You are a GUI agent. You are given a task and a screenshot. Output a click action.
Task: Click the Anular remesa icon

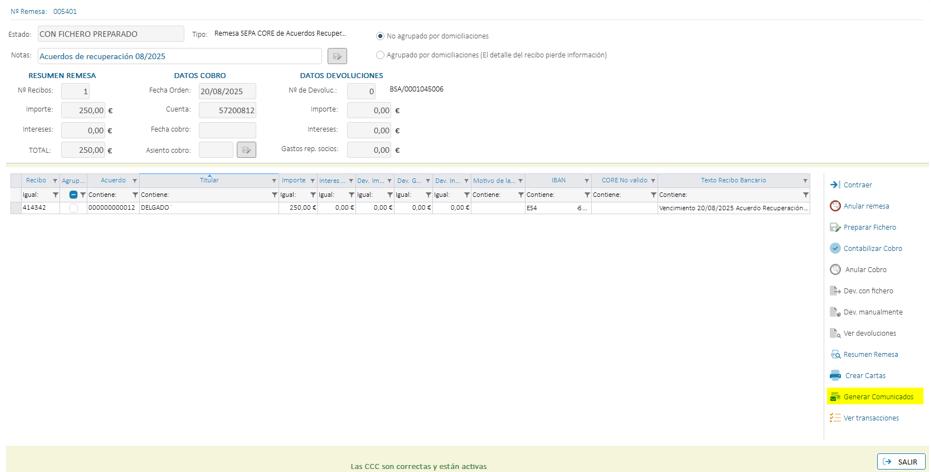point(835,206)
